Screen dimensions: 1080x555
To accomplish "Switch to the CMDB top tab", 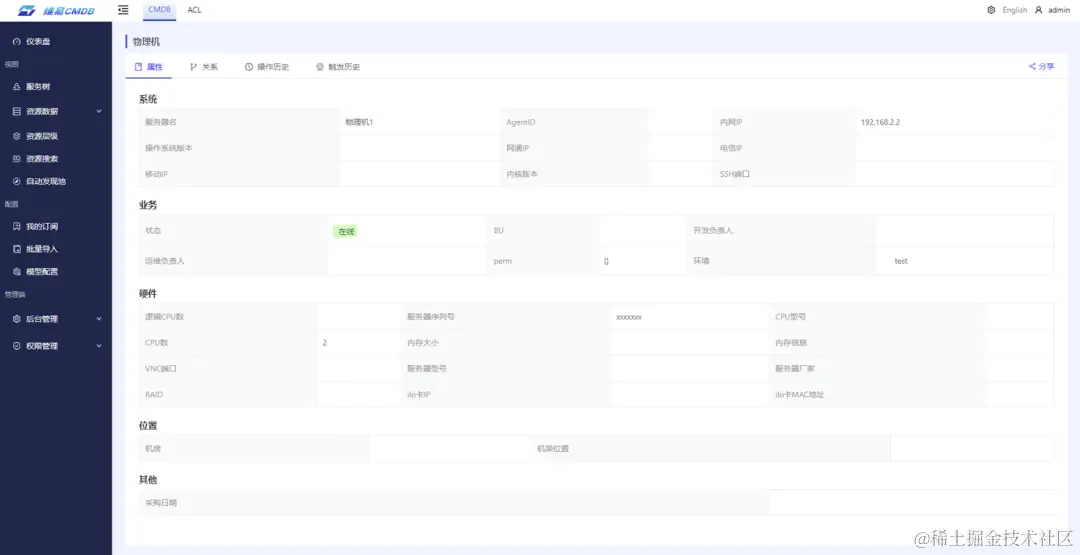I will (x=160, y=10).
